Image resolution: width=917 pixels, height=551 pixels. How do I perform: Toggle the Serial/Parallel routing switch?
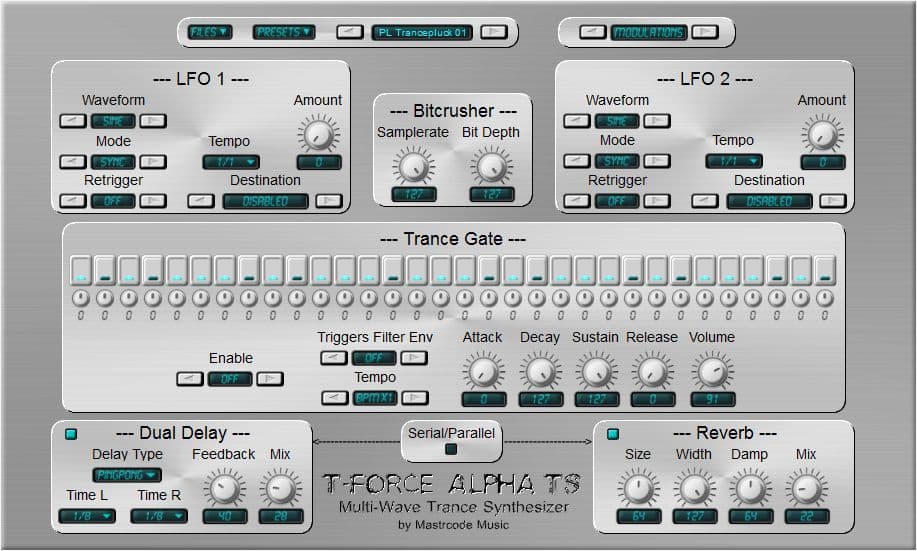(x=451, y=449)
